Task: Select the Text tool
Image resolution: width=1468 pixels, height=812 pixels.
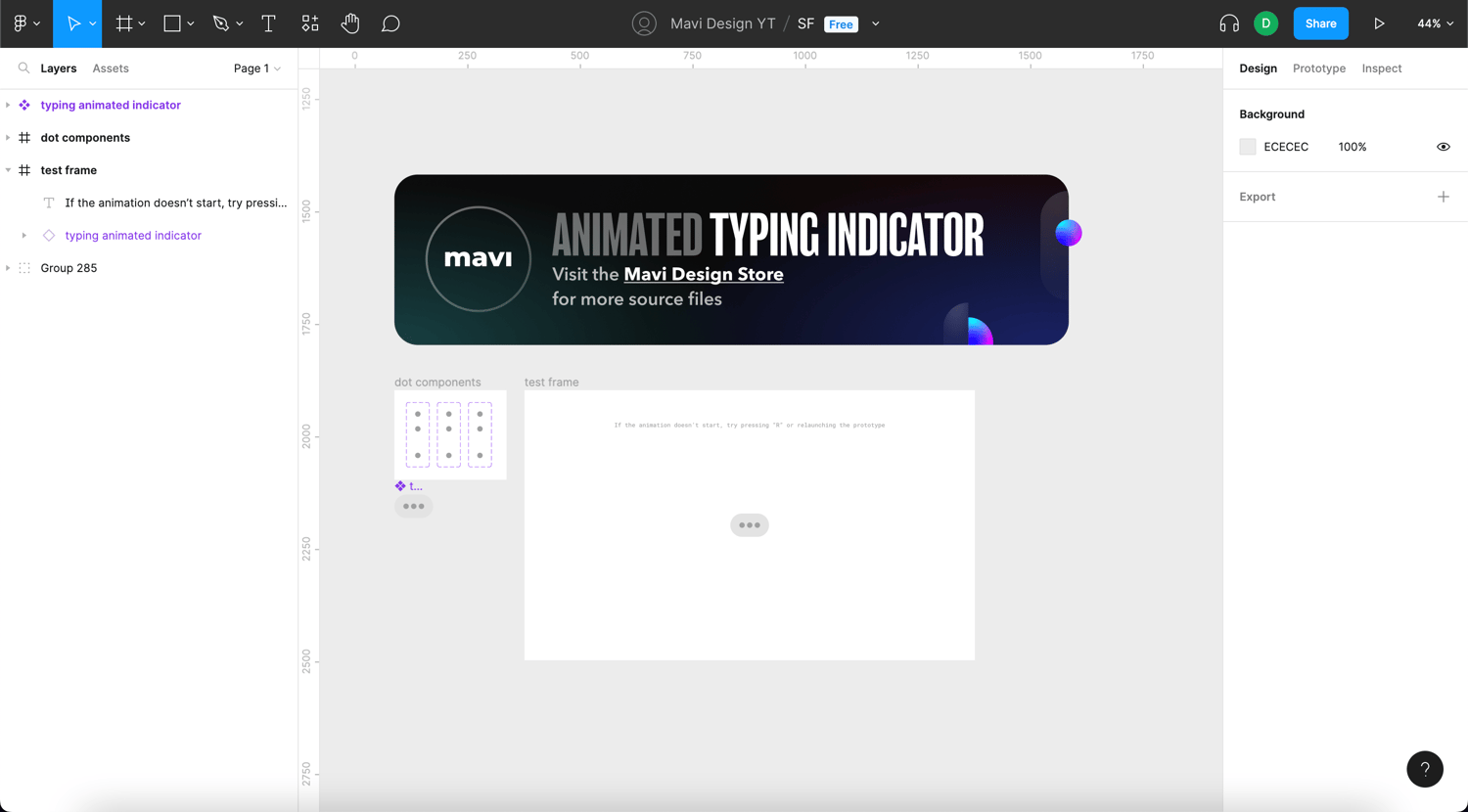Action: coord(268,23)
